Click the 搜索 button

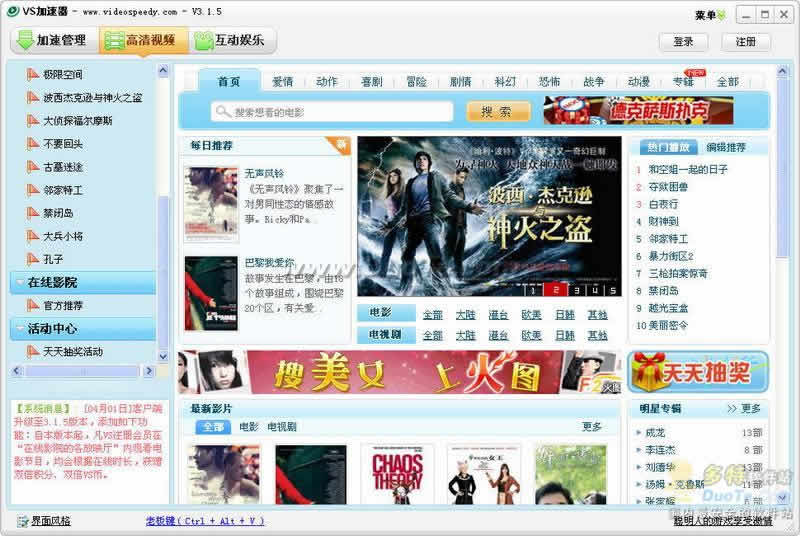[498, 112]
